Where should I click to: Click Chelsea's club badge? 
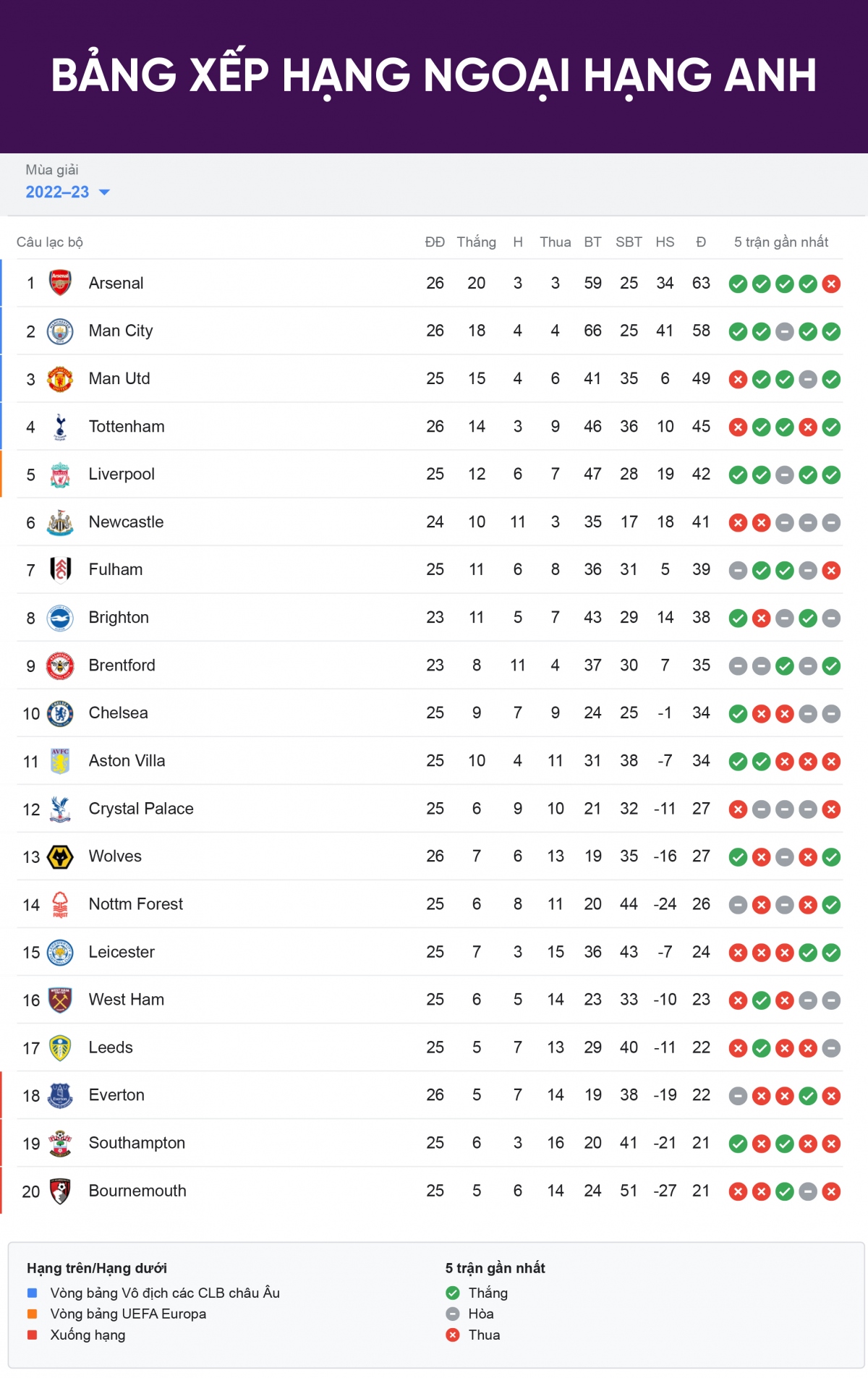point(60,713)
